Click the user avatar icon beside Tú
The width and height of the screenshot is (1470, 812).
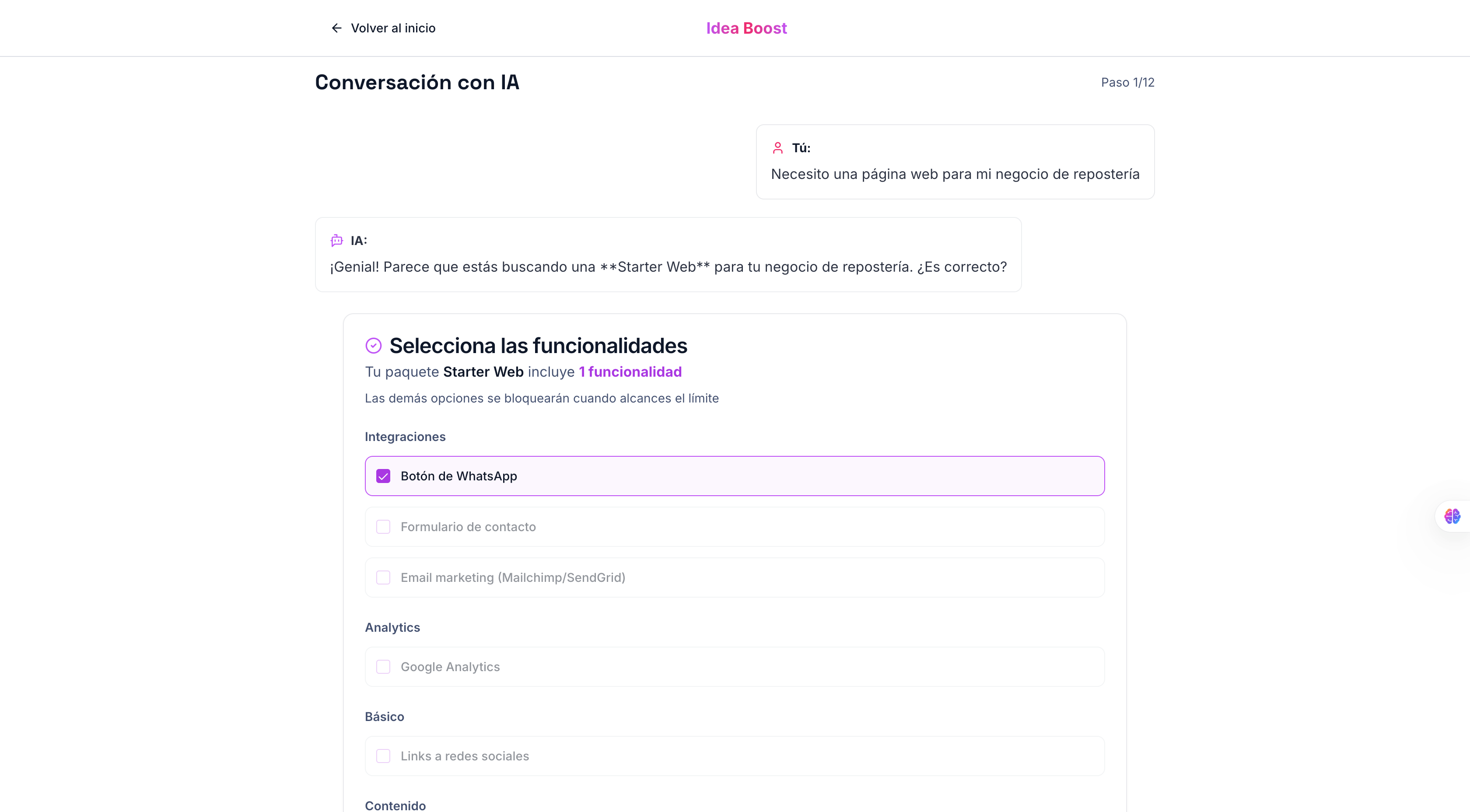[777, 148]
